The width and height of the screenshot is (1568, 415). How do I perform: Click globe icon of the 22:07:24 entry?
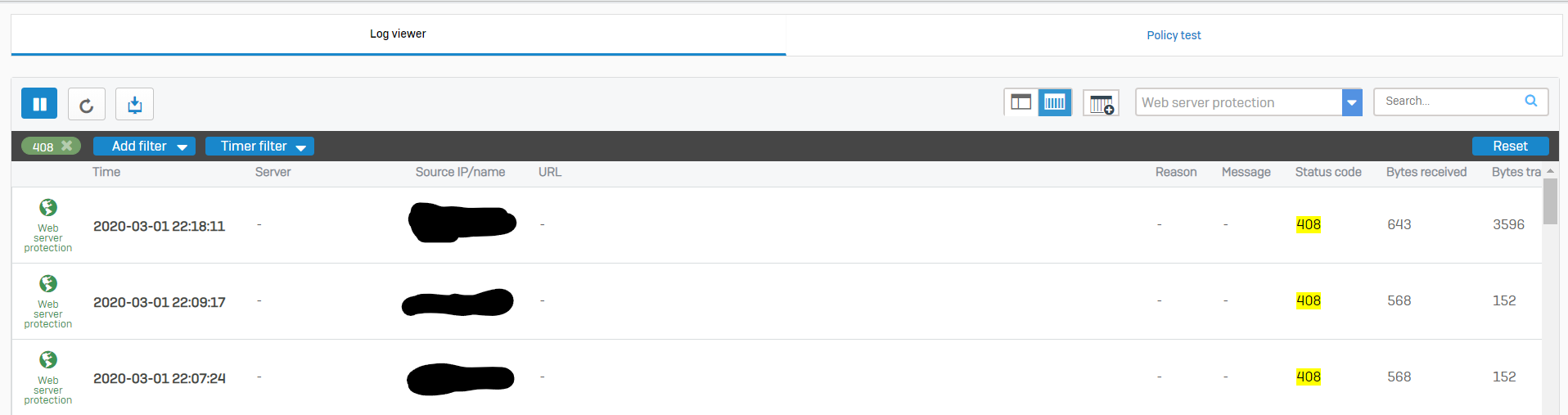pyautogui.click(x=48, y=359)
